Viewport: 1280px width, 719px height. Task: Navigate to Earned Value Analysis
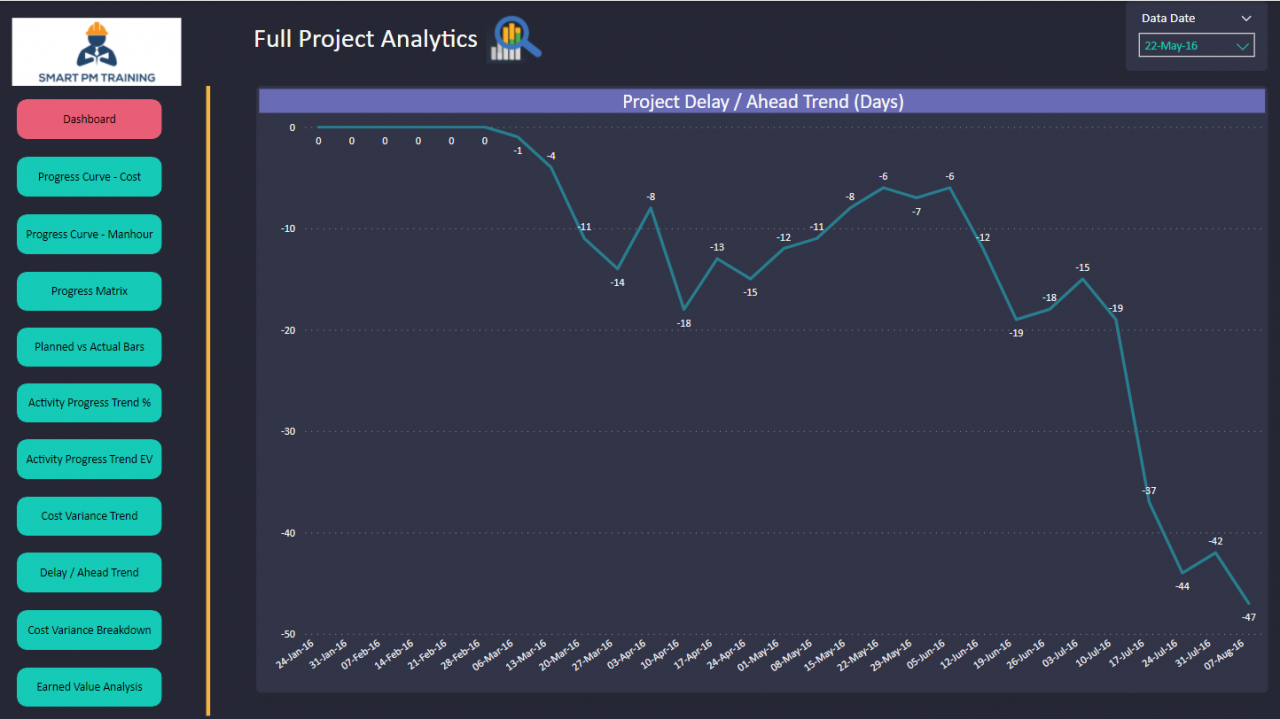(89, 687)
